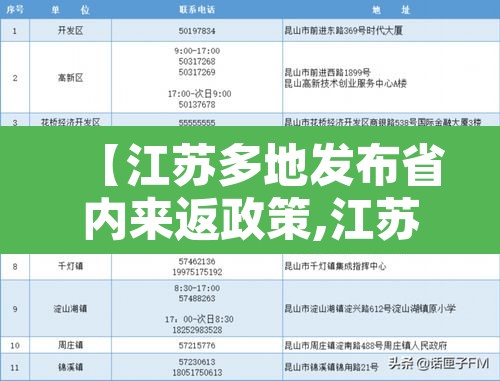Select the 周庄镇 unit cell

coord(70,345)
